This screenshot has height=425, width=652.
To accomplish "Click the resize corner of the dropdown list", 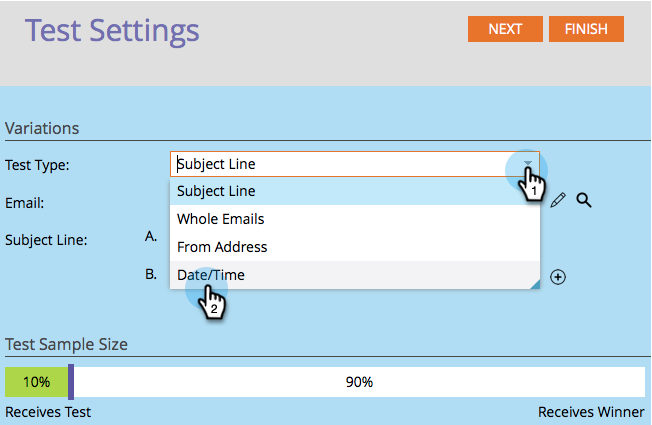I will 535,285.
